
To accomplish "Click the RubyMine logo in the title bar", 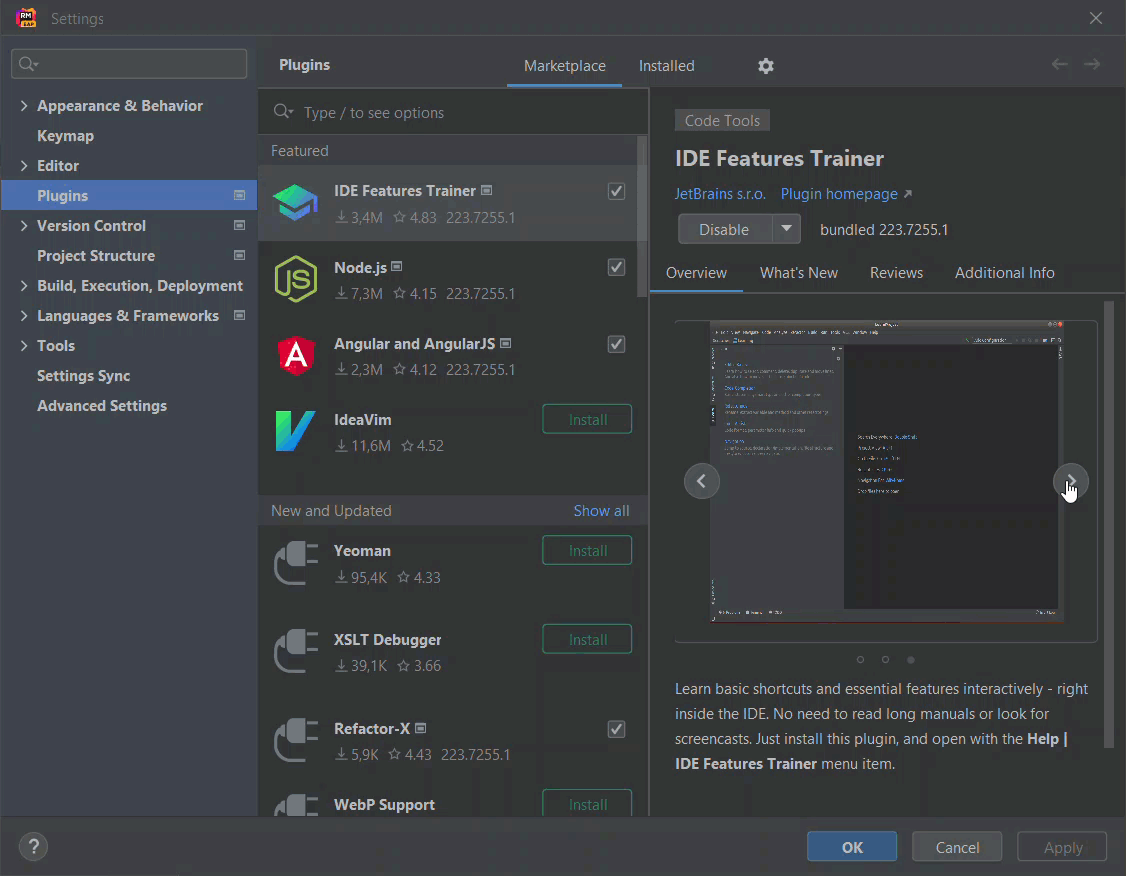I will pos(27,18).
